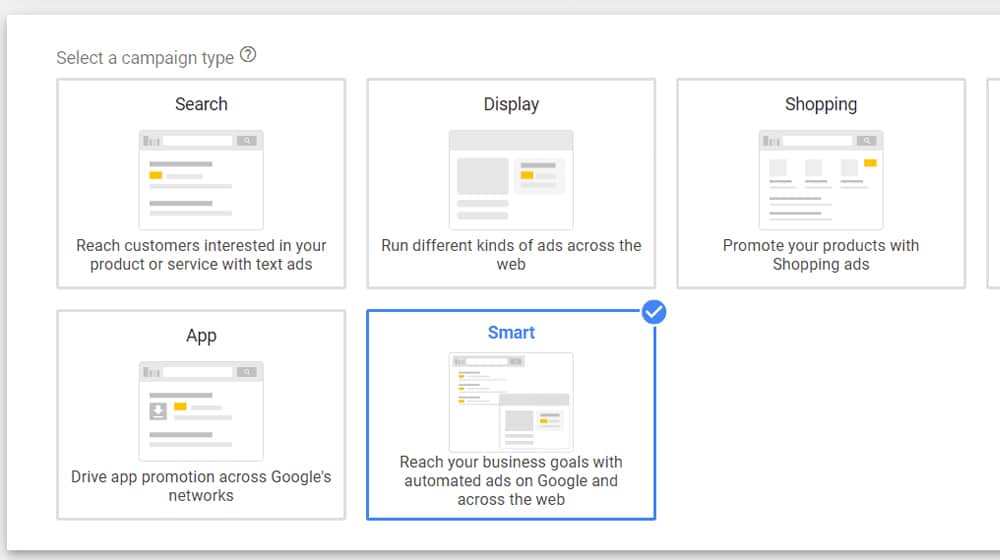Click the 'Shopping' card title
This screenshot has width=1000, height=560.
tap(821, 104)
